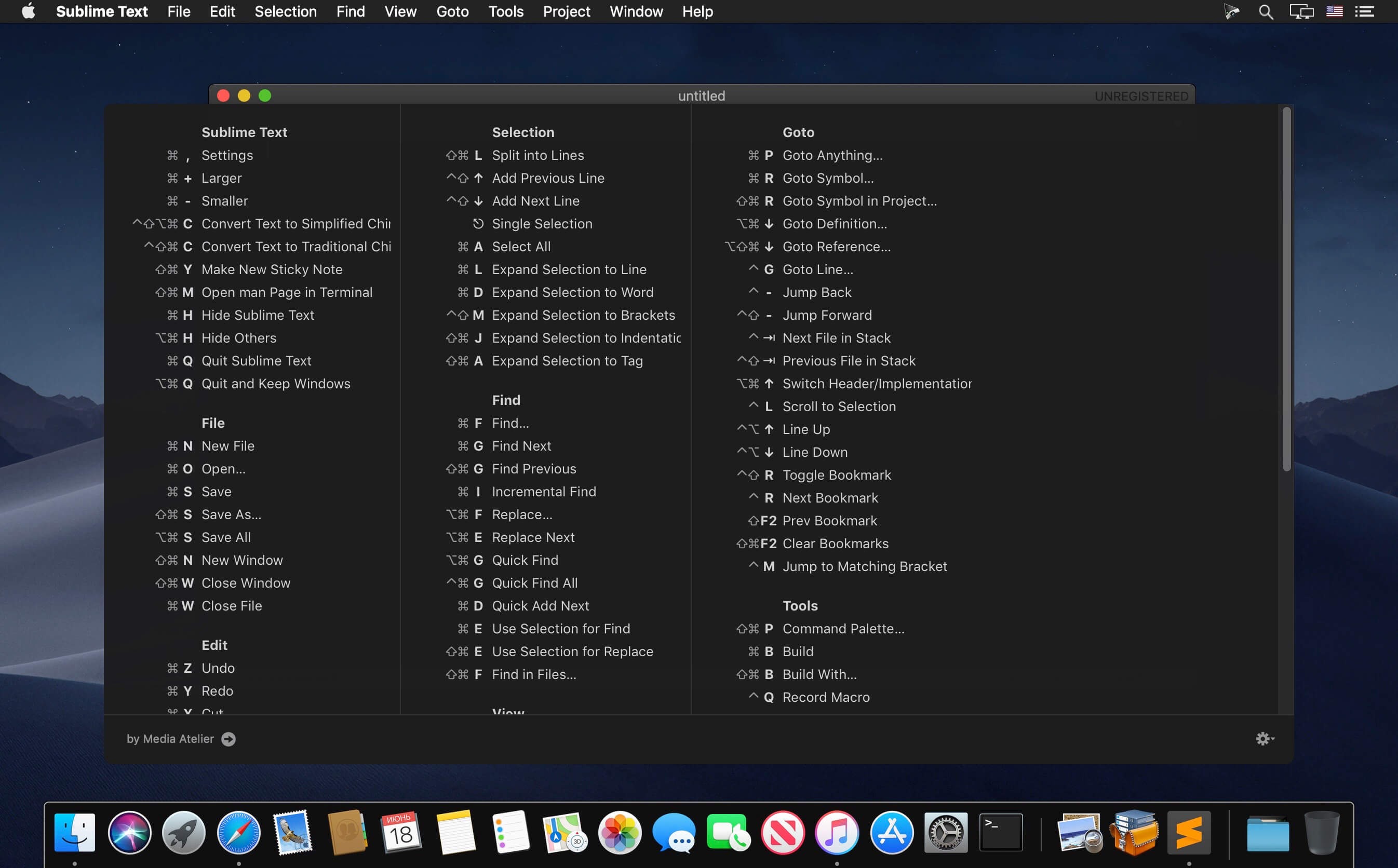Viewport: 1398px width, 868px height.
Task: Open Launchpad rocket icon in Dock
Action: (x=184, y=832)
